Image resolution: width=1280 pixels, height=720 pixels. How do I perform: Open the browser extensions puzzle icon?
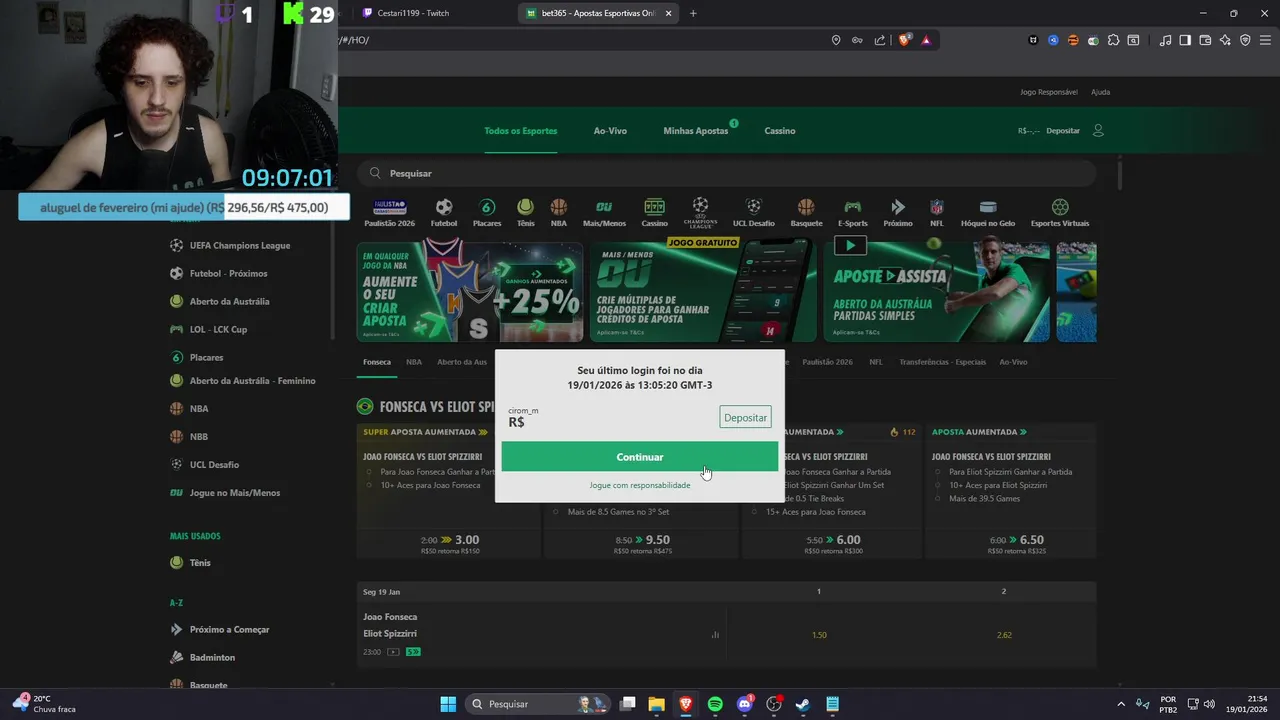pos(1113,40)
